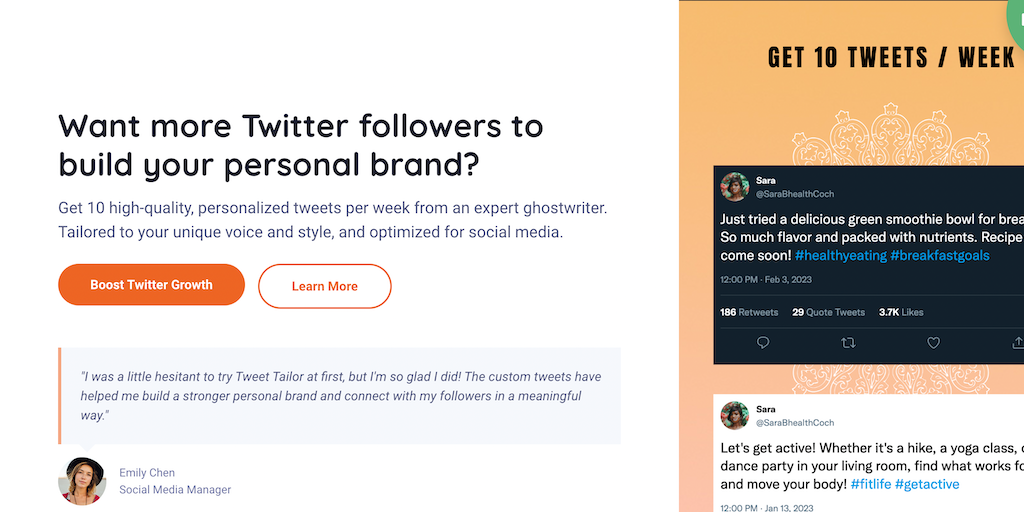Screen dimensions: 1024x512
Task: Click the reply icon on the dark tweet
Action: pos(763,343)
